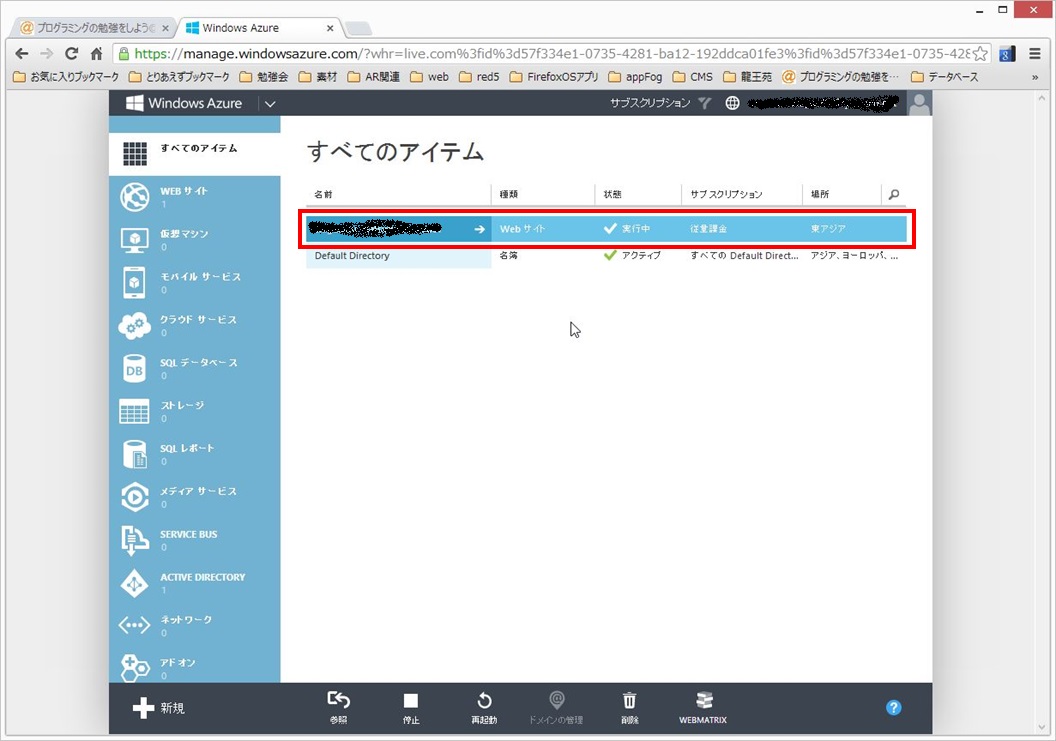Click the page scrollbar down arrow
The height and width of the screenshot is (741, 1056).
(1044, 728)
